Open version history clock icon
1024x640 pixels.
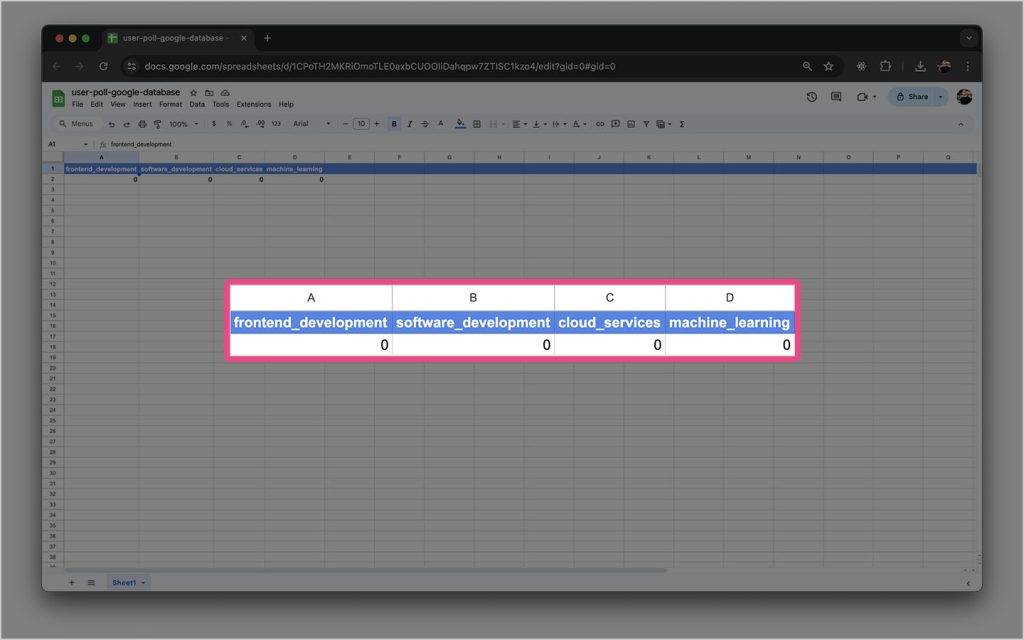pyautogui.click(x=812, y=97)
